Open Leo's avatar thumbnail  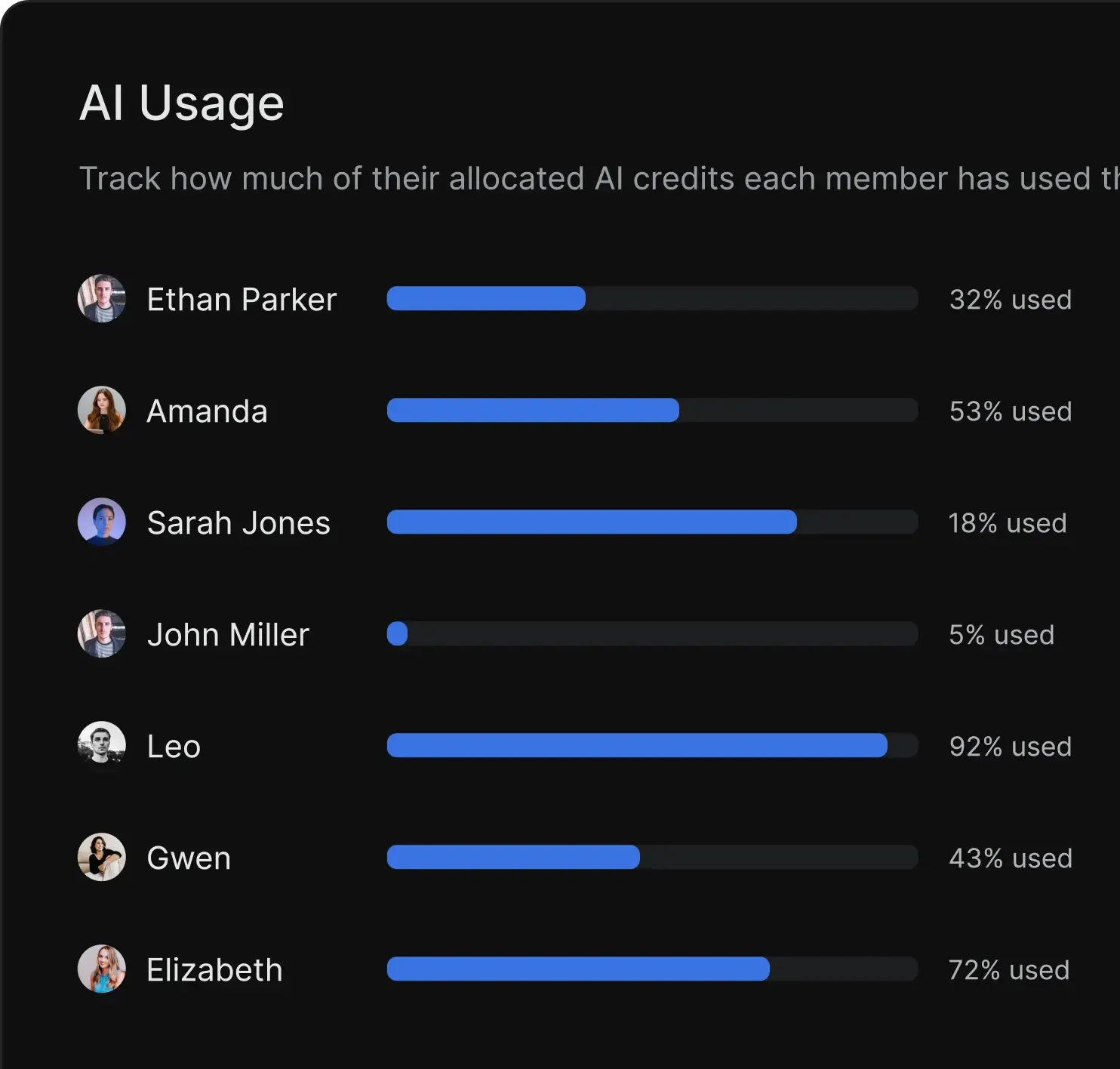pos(102,745)
